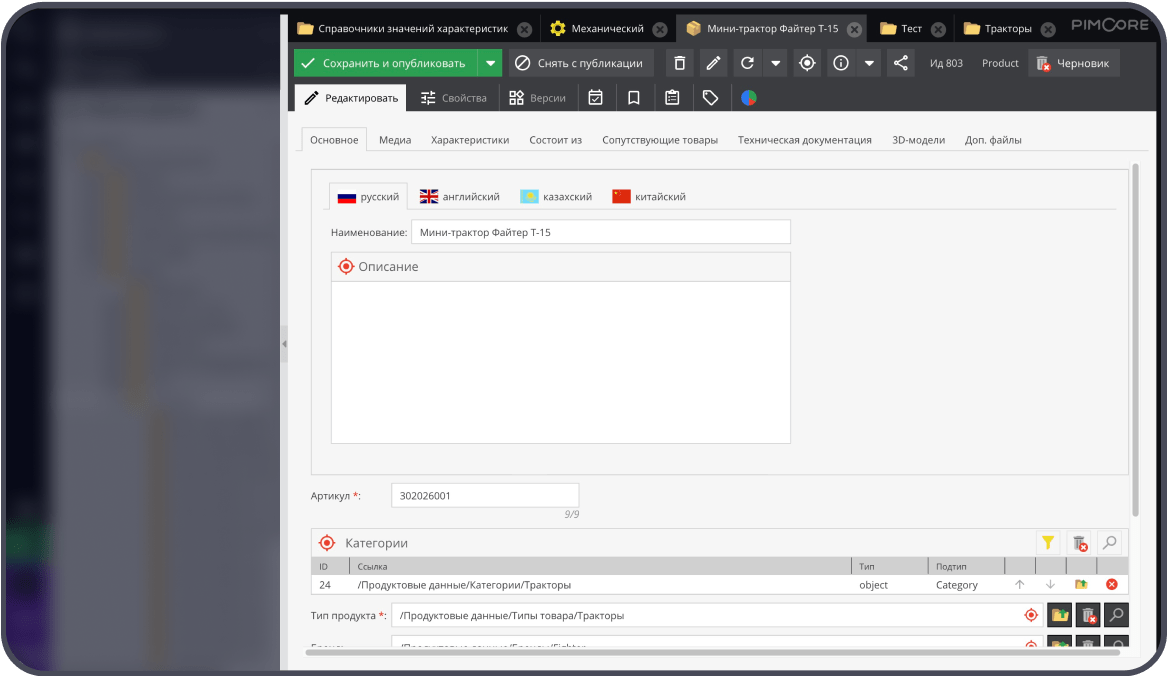Screen dimensions: 1167x676
Task: Click the schedule calendar icon tab
Action: pos(595,98)
